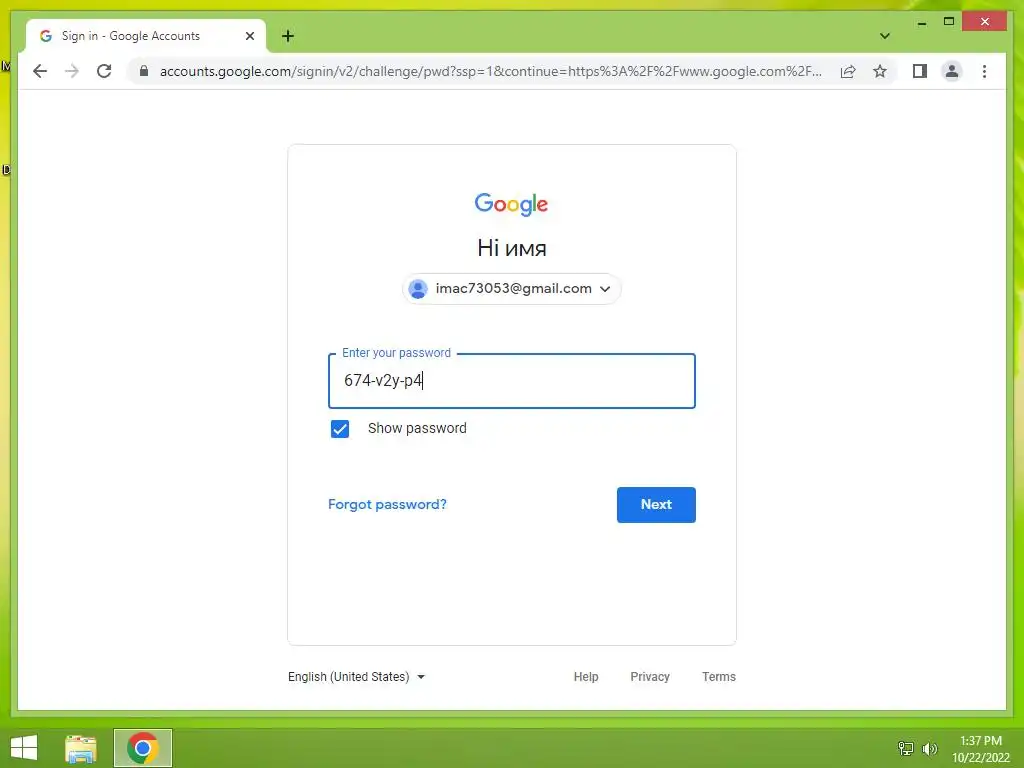Open File Explorer from the taskbar
Viewport: 1024px width, 768px height.
click(x=80, y=748)
